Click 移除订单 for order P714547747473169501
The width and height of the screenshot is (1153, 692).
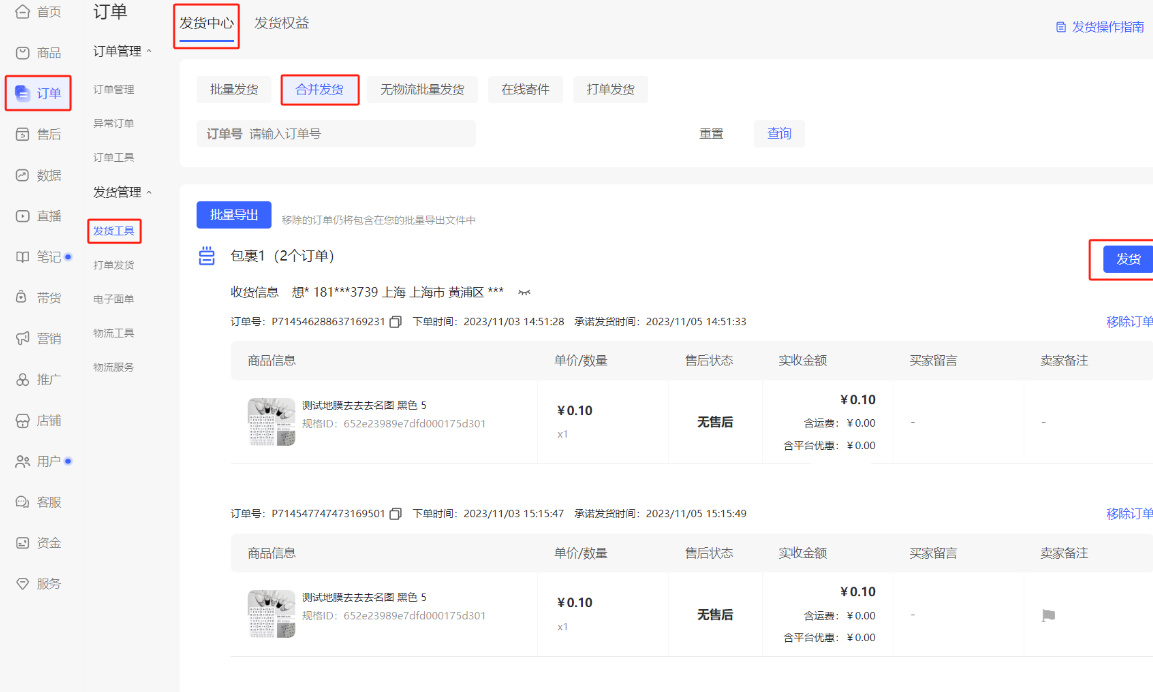click(1129, 513)
